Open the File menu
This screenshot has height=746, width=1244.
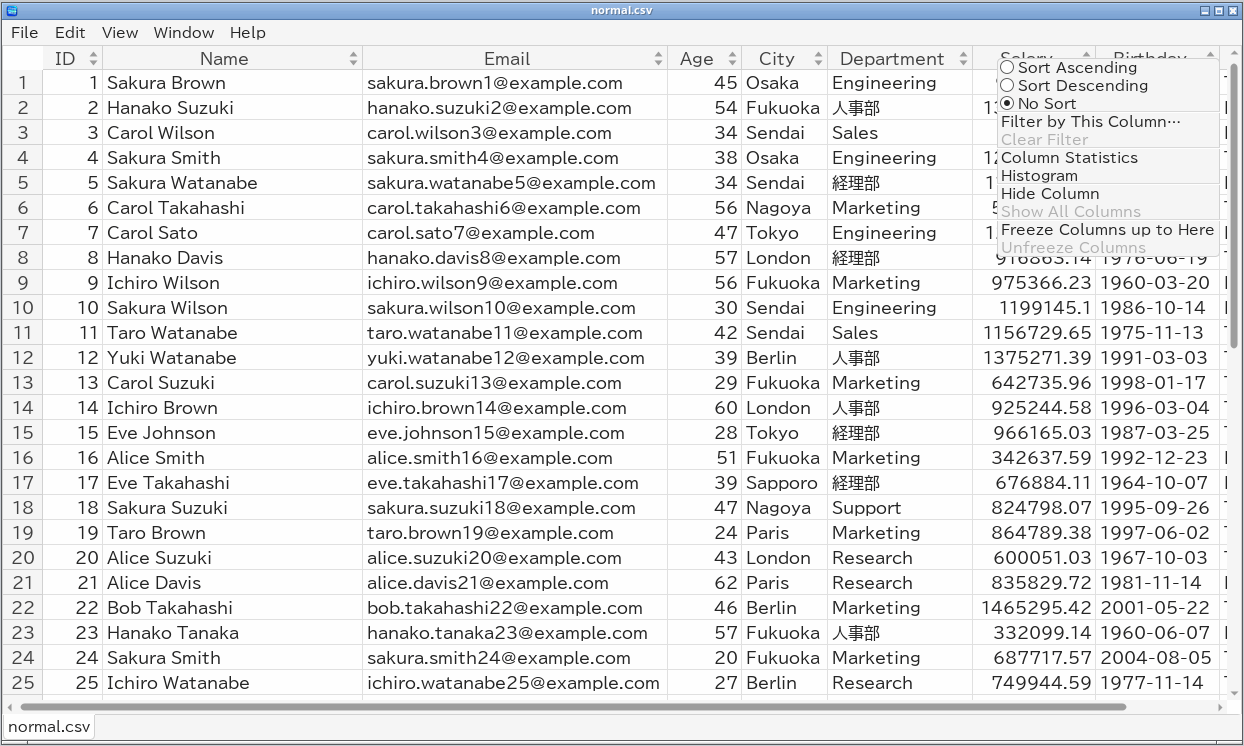25,32
